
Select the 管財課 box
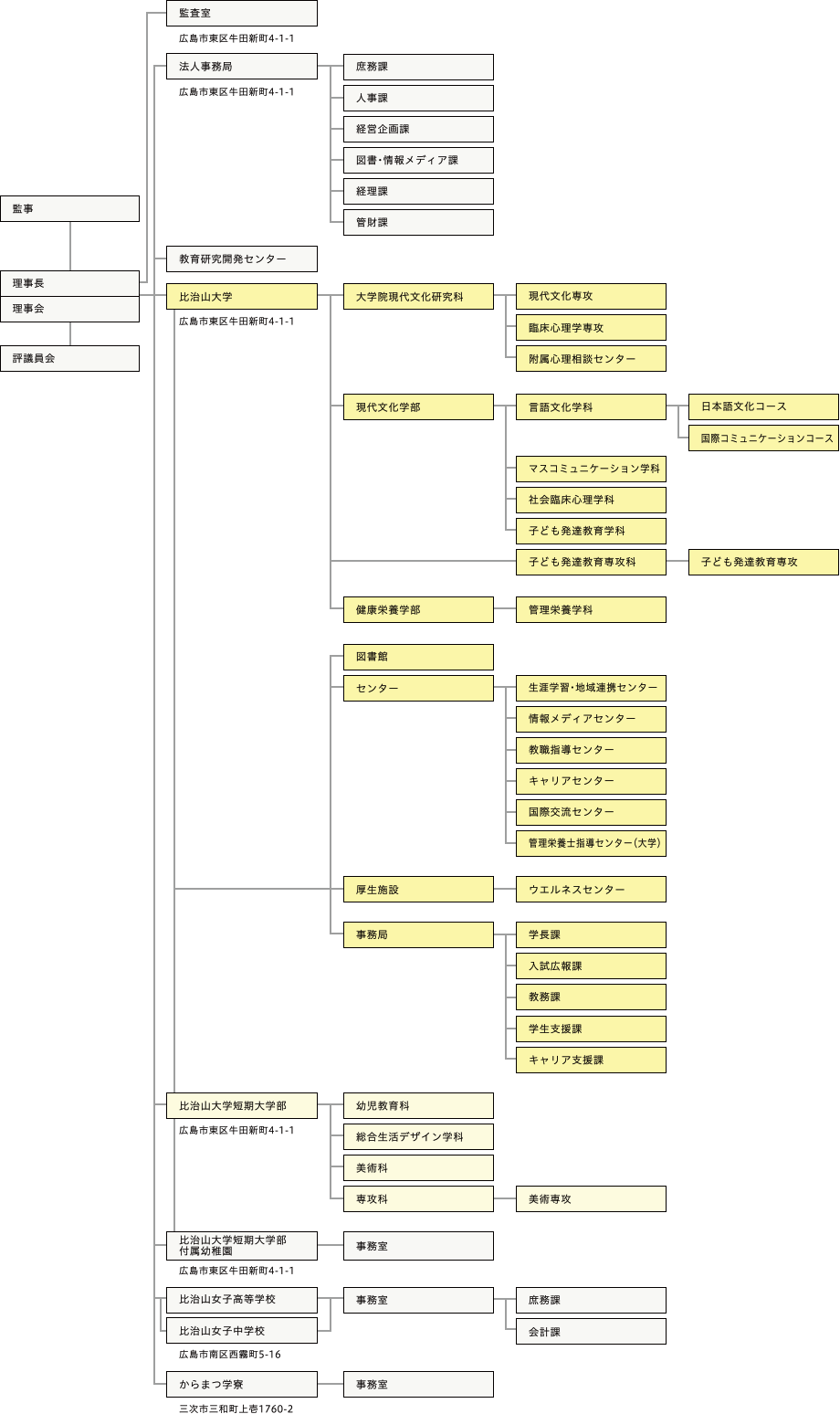tap(418, 222)
